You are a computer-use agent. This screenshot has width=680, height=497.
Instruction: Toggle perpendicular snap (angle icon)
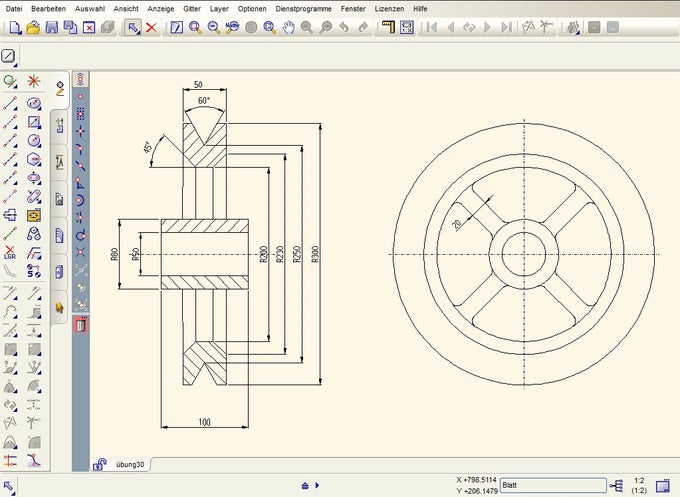pyautogui.click(x=81, y=183)
